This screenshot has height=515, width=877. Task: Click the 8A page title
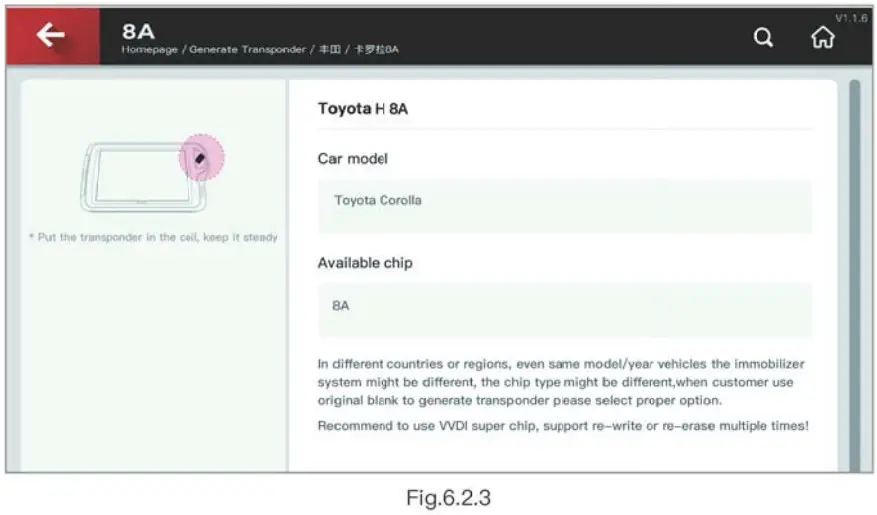tap(138, 30)
